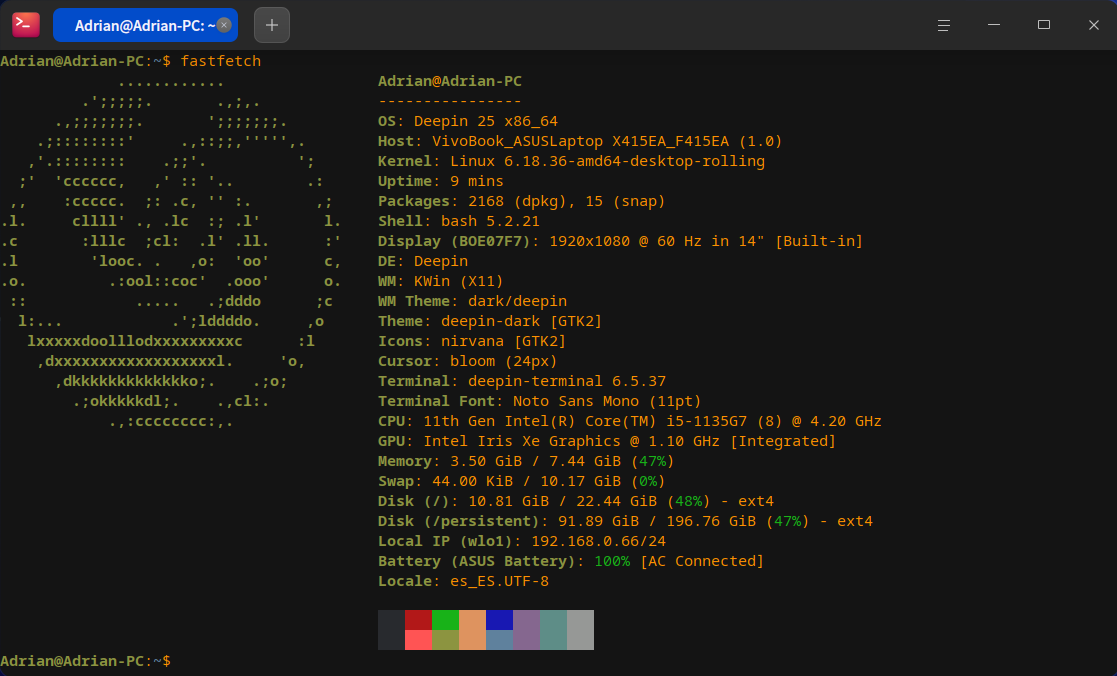Click the typed 'fastfetch' command
1117x676 pixels.
tap(221, 61)
